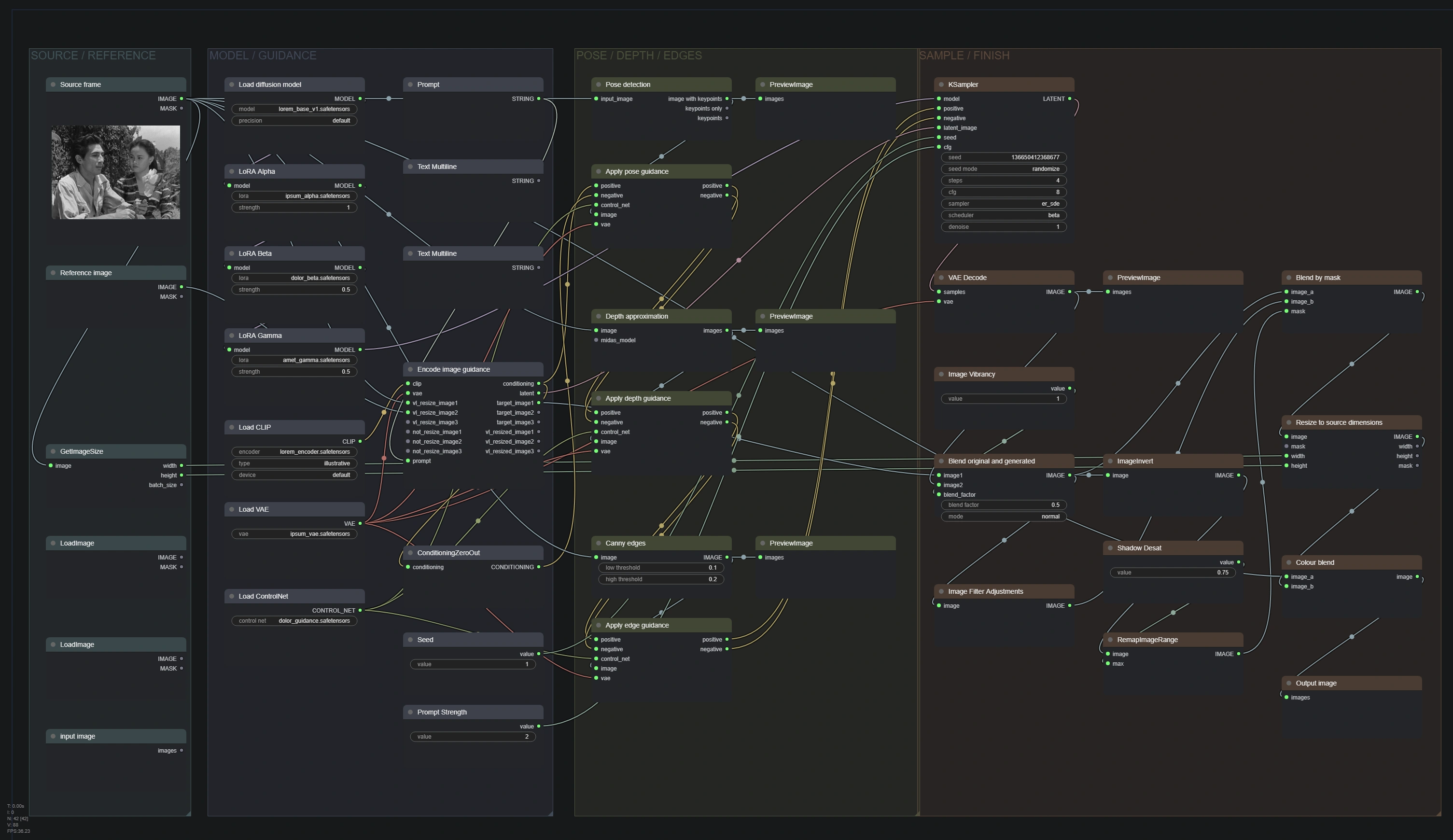
Task: Open the seed mode dropdown set to randomize
Action: [x=1004, y=169]
